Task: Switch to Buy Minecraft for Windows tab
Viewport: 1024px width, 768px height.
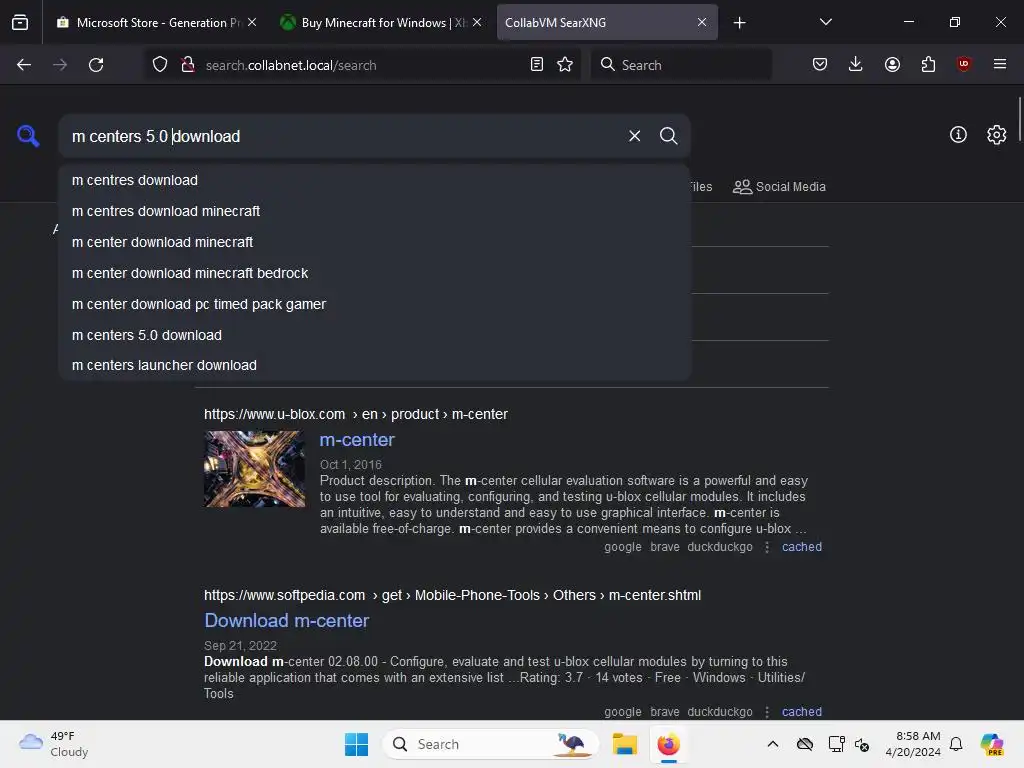Action: pos(382,22)
